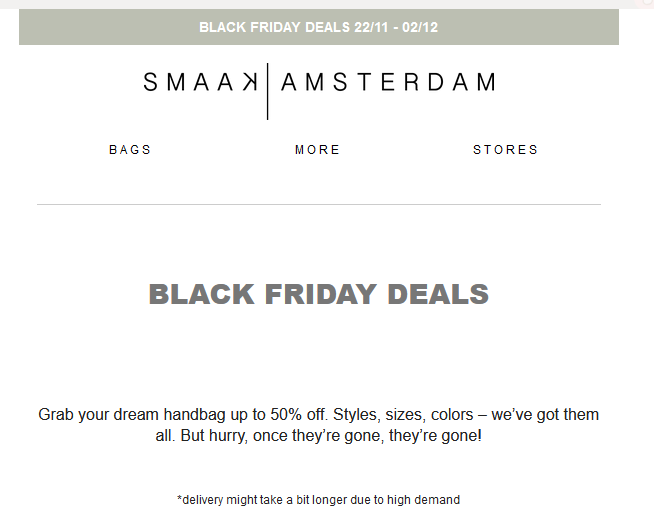Select the MORE navigation item
The width and height of the screenshot is (654, 523).
(x=317, y=150)
